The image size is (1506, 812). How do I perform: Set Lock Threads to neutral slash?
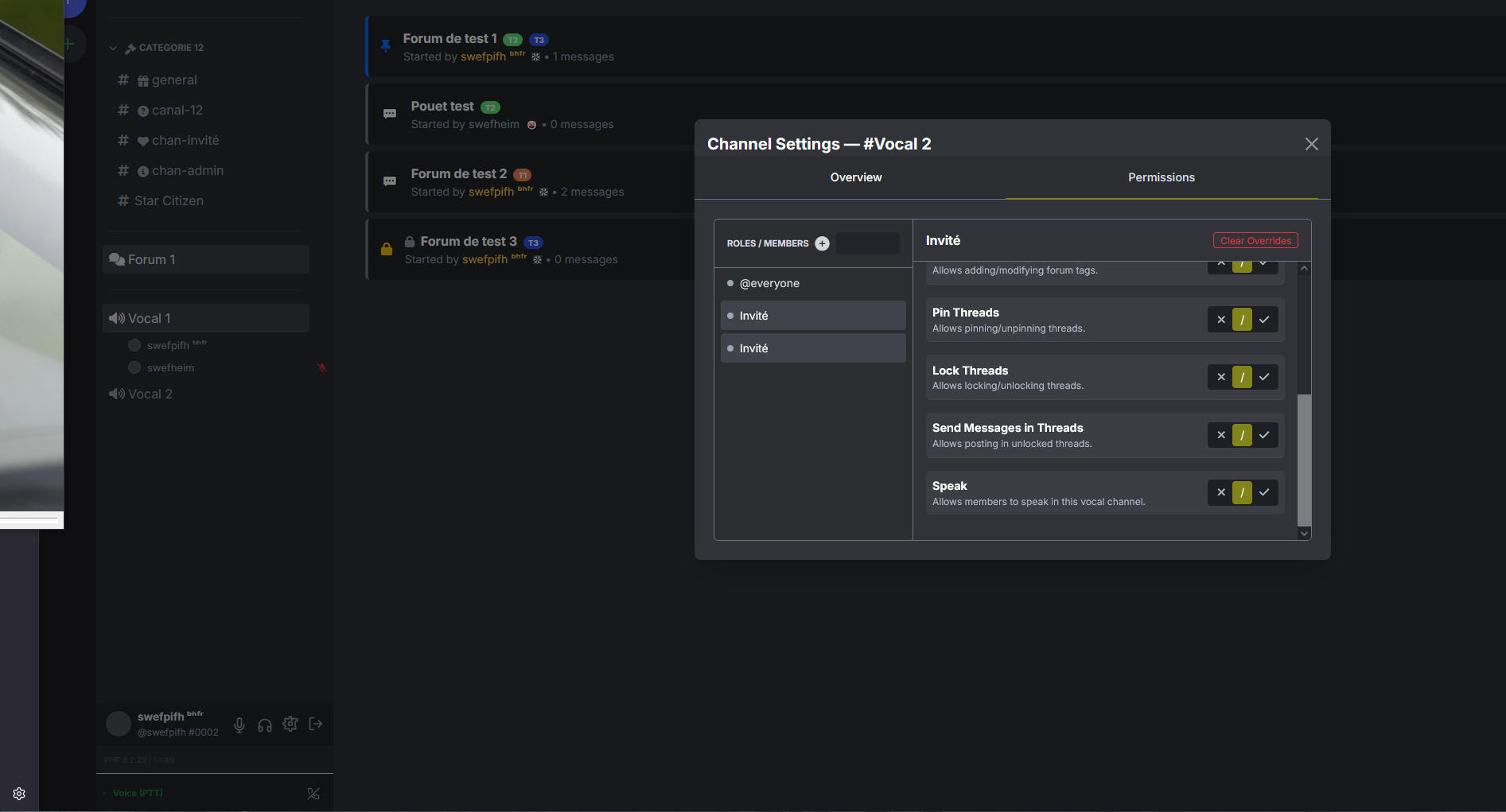point(1242,377)
